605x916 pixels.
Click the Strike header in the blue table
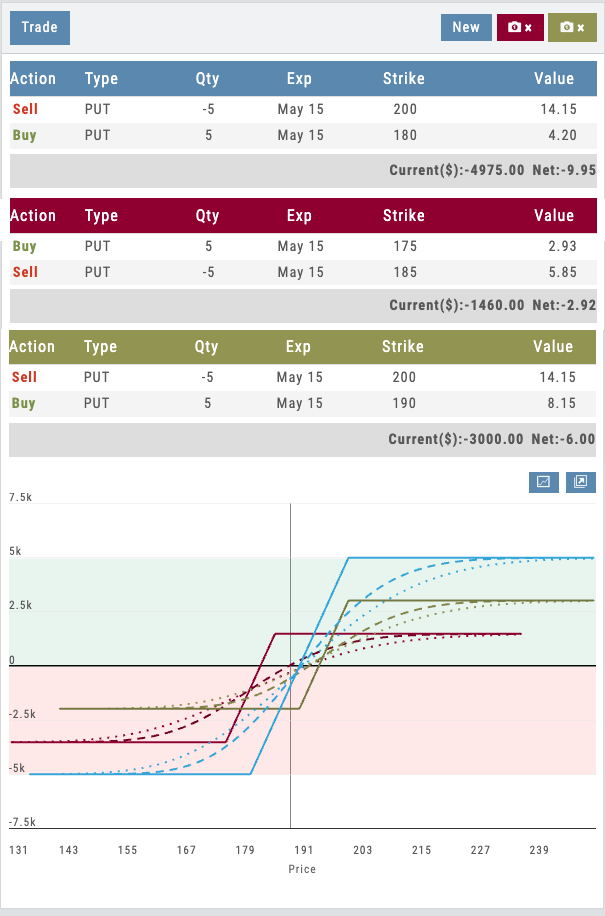coord(403,78)
